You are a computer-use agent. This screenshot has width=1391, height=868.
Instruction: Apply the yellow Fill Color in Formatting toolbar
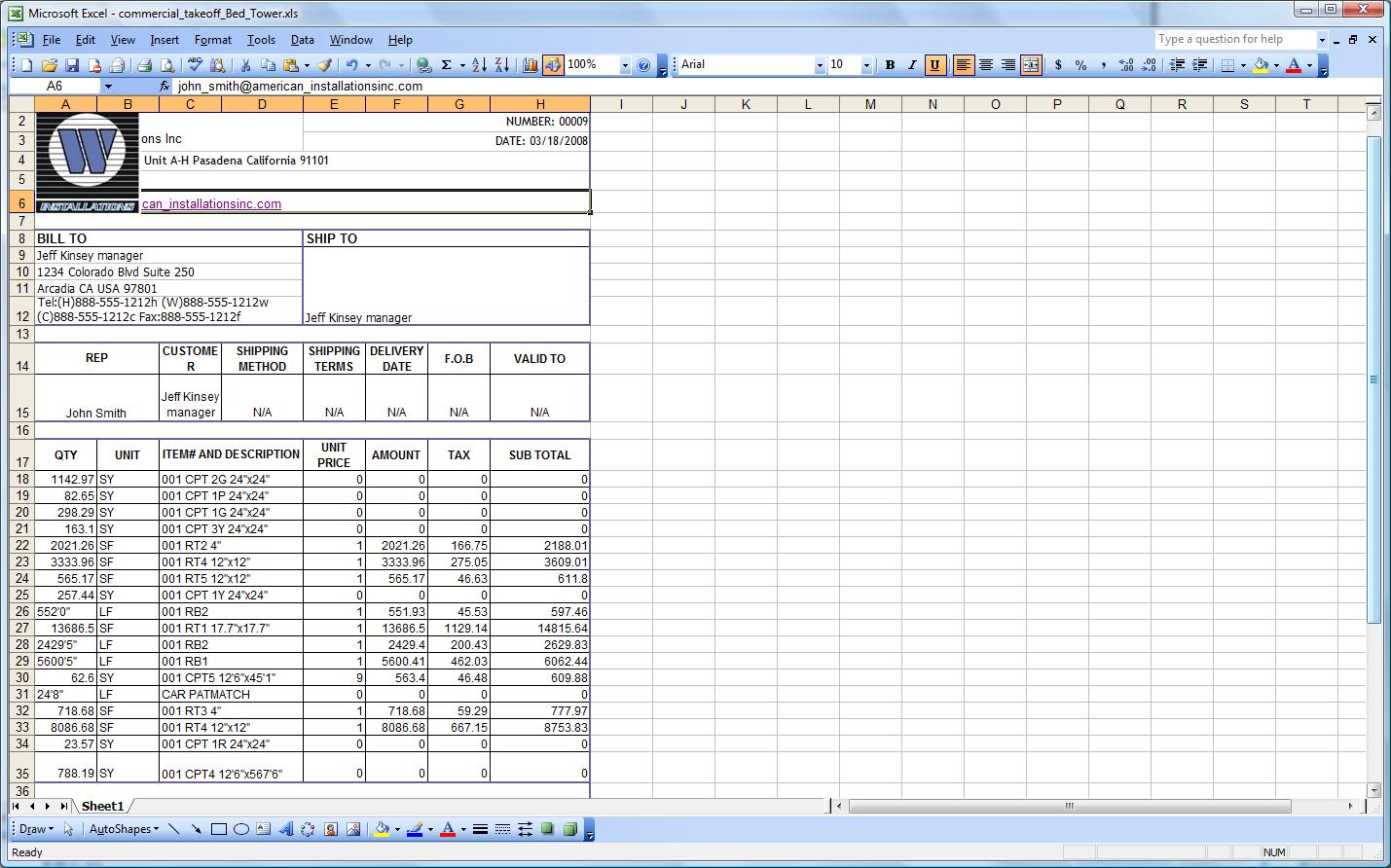[1262, 65]
